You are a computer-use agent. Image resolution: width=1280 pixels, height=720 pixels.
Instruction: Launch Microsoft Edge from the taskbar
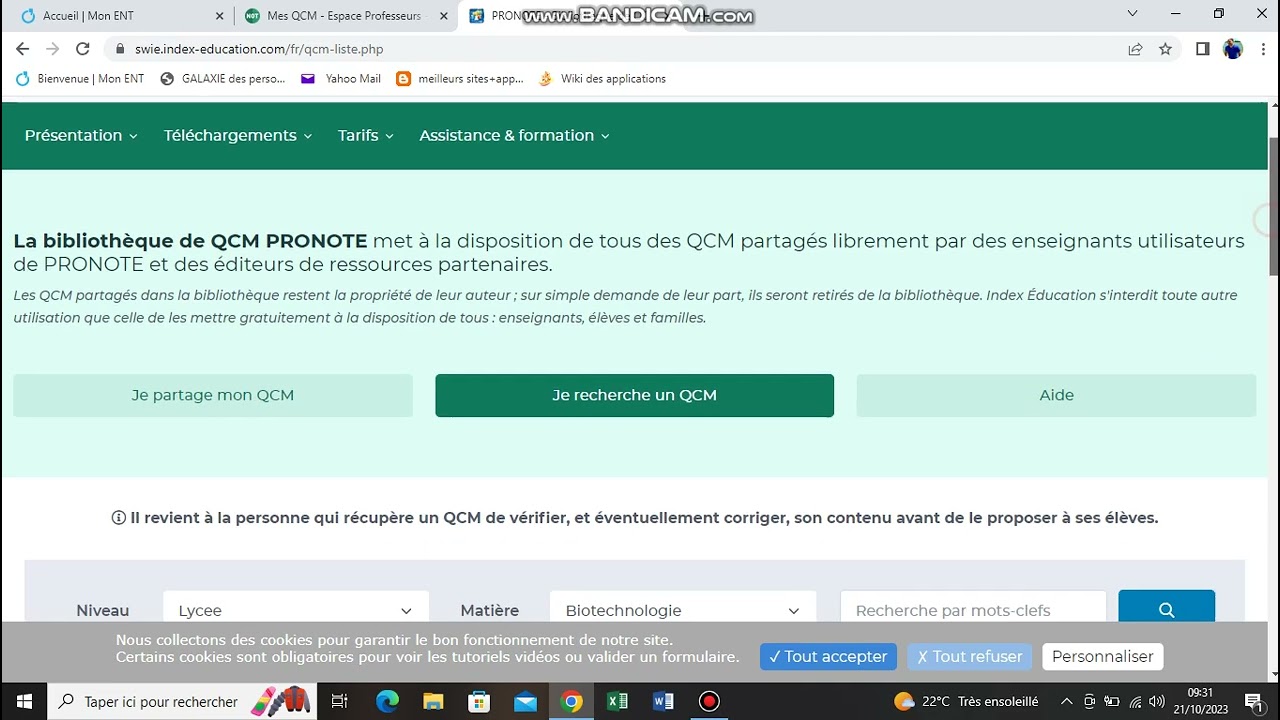[387, 701]
